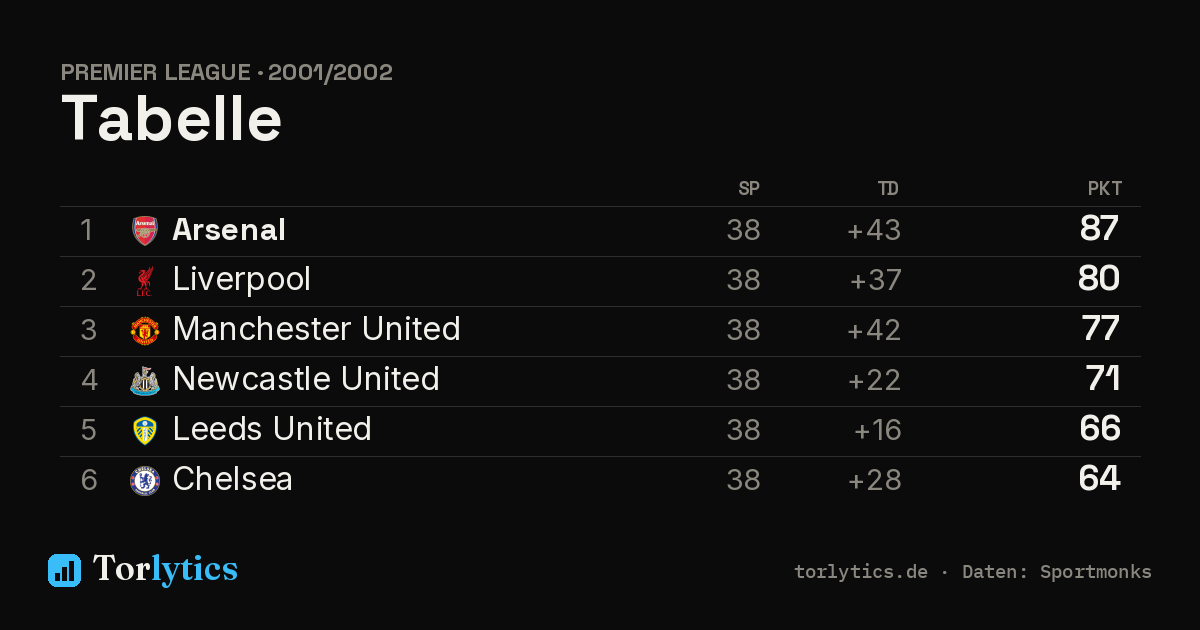The width and height of the screenshot is (1200, 630).
Task: Click the PKT column header
Action: (1105, 189)
